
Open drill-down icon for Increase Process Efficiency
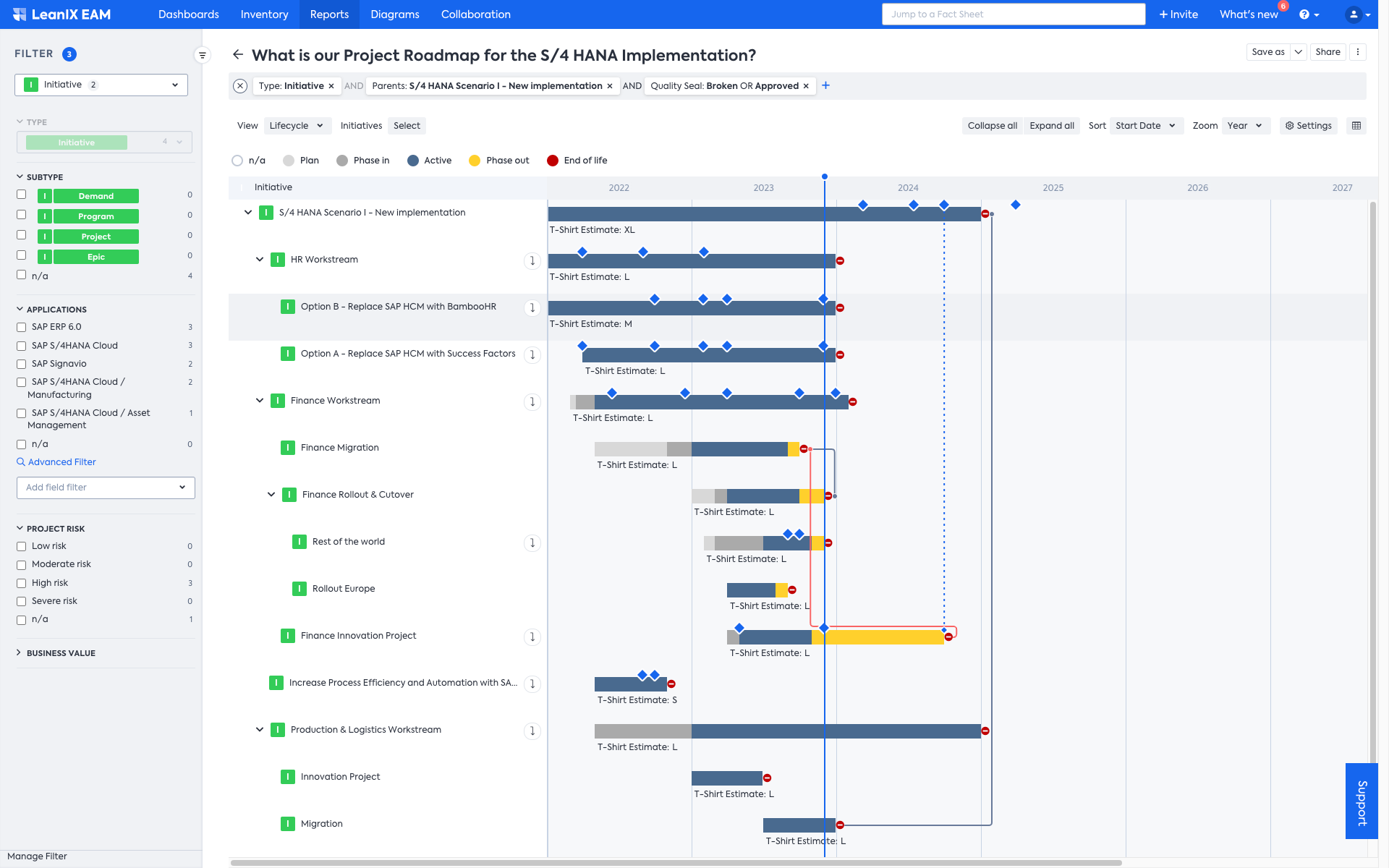pos(532,684)
